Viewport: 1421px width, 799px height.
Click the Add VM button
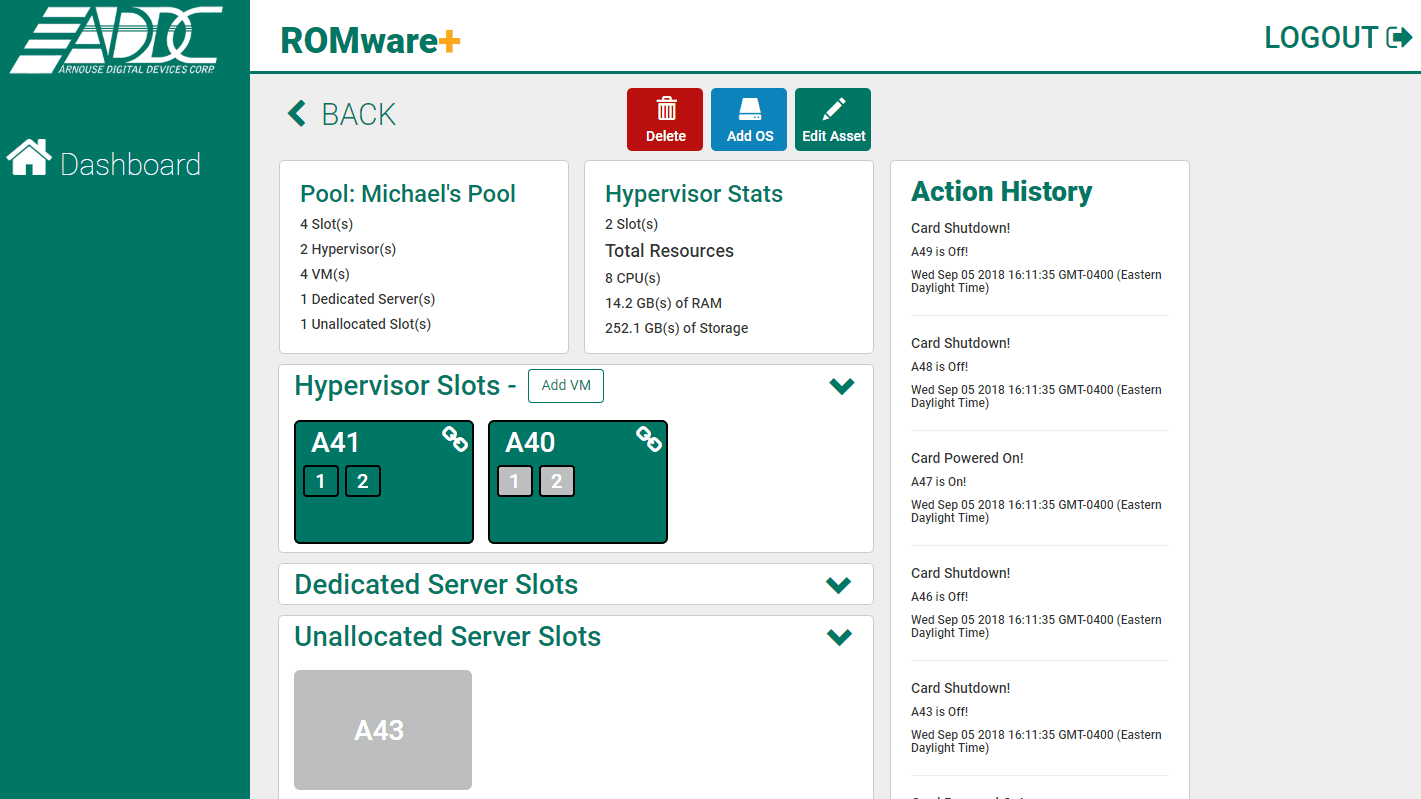tap(566, 386)
